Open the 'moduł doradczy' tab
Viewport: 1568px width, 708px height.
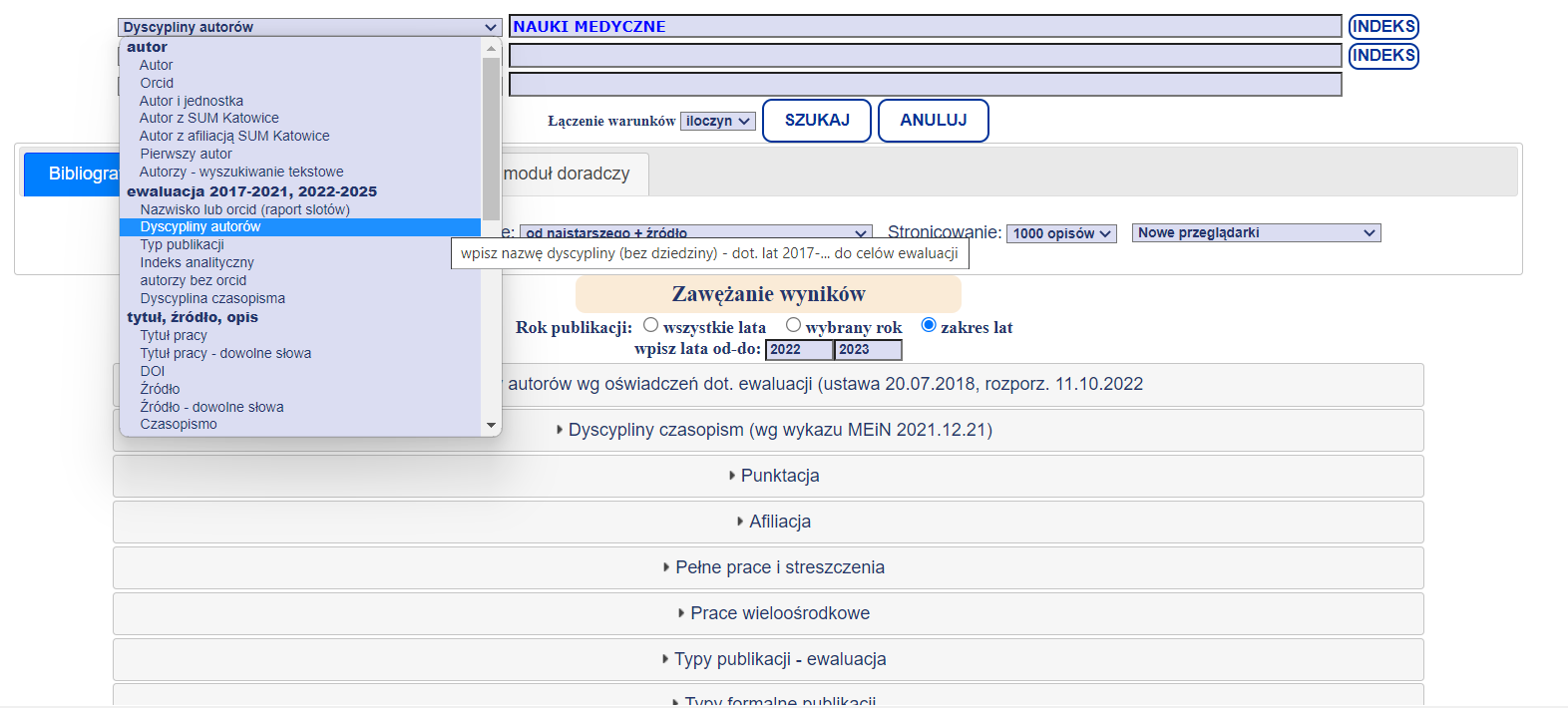click(x=567, y=174)
